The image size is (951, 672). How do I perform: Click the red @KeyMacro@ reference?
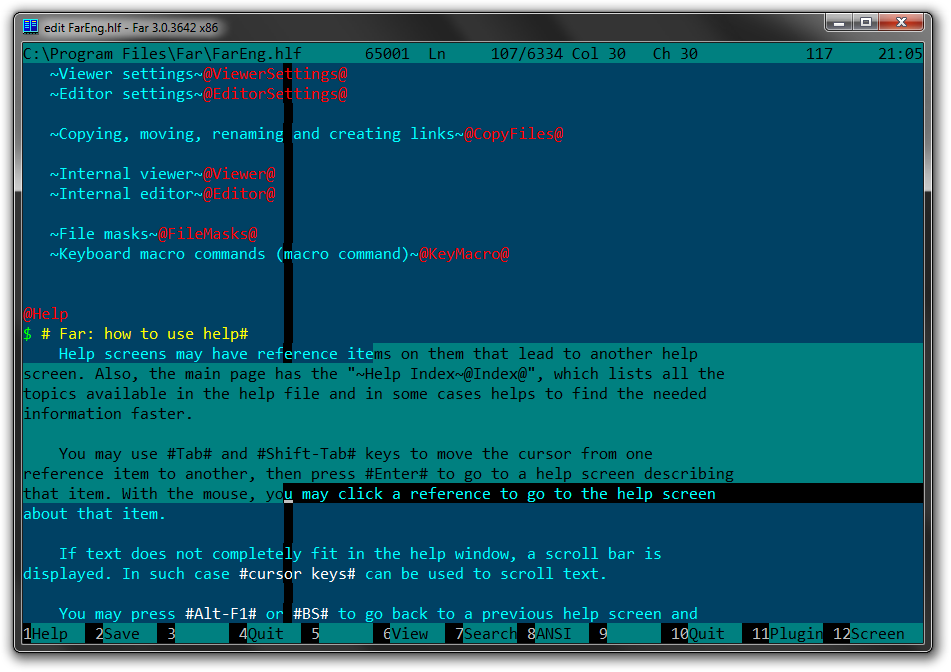coord(464,254)
